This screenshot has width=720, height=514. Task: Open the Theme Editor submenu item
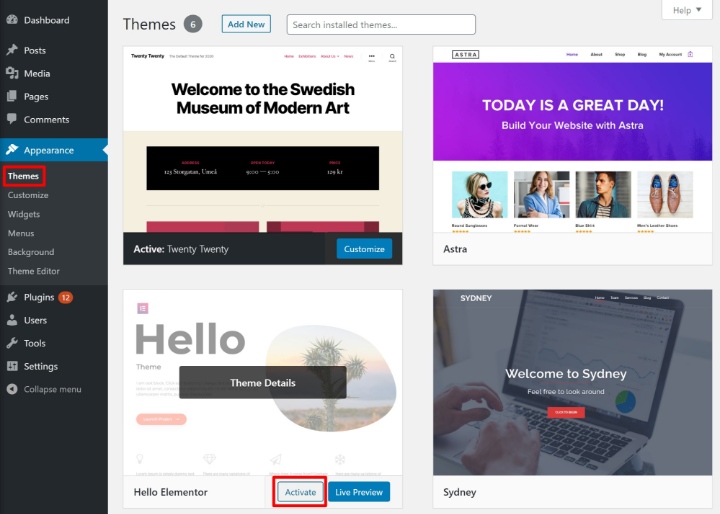pos(34,271)
